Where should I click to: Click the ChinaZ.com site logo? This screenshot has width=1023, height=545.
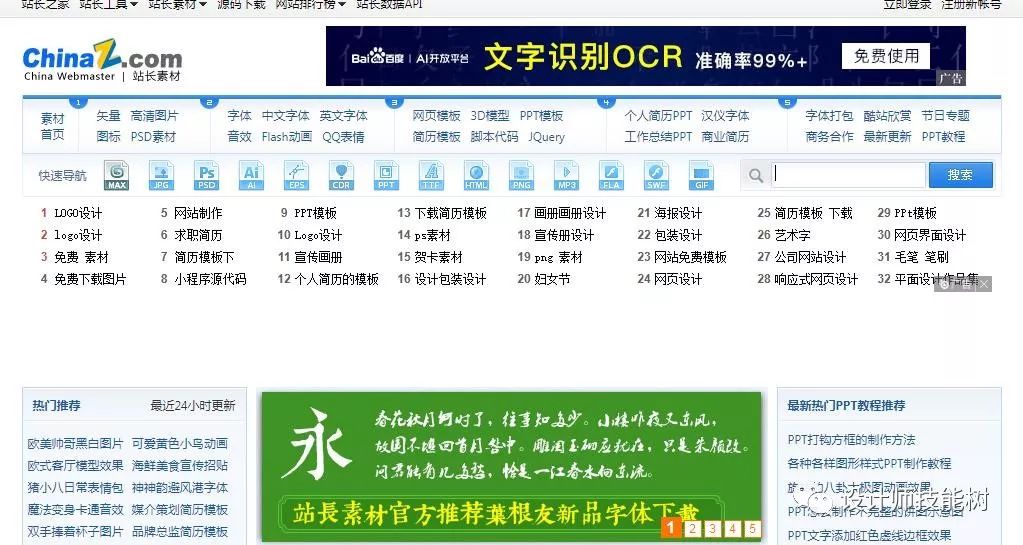point(102,60)
